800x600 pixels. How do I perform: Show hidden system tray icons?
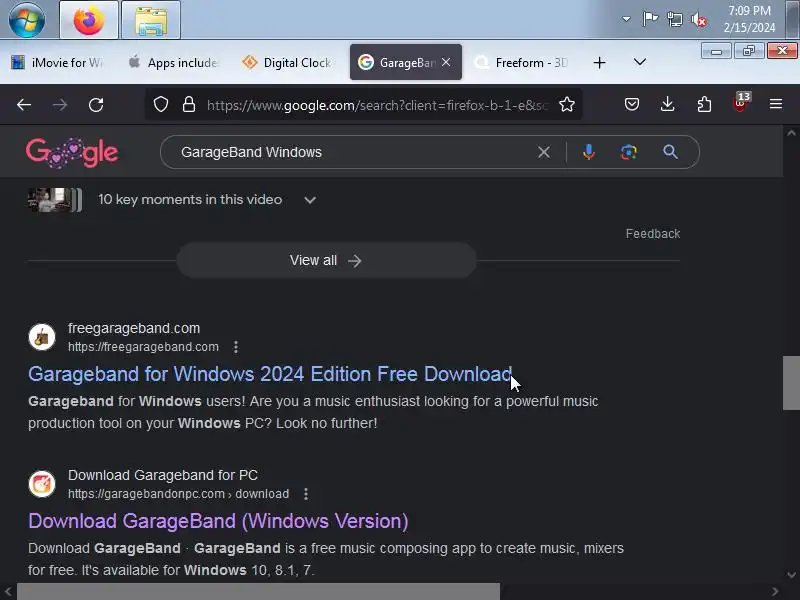(626, 19)
